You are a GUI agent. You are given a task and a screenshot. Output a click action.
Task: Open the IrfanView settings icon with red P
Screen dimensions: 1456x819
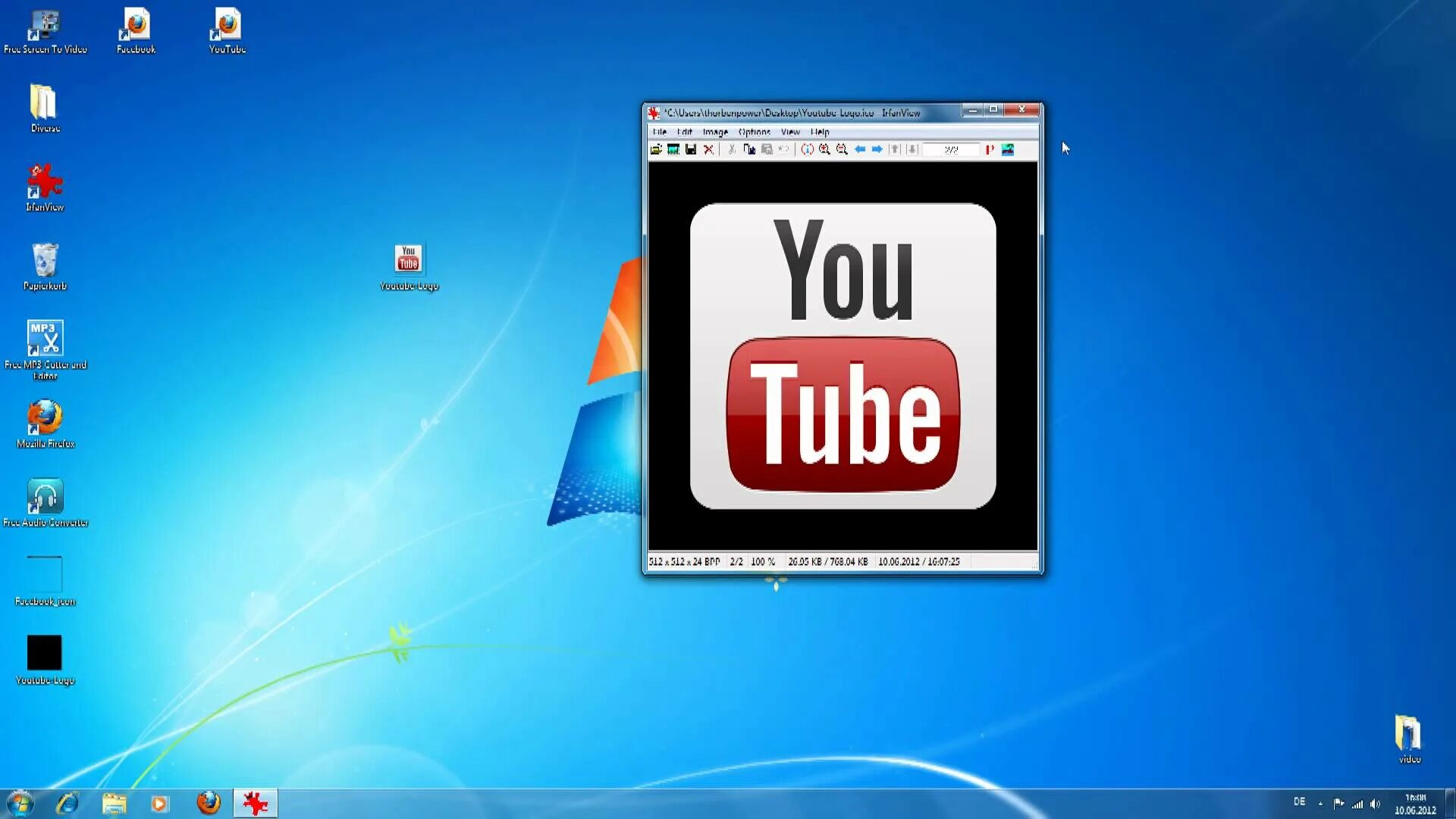pyautogui.click(x=990, y=149)
